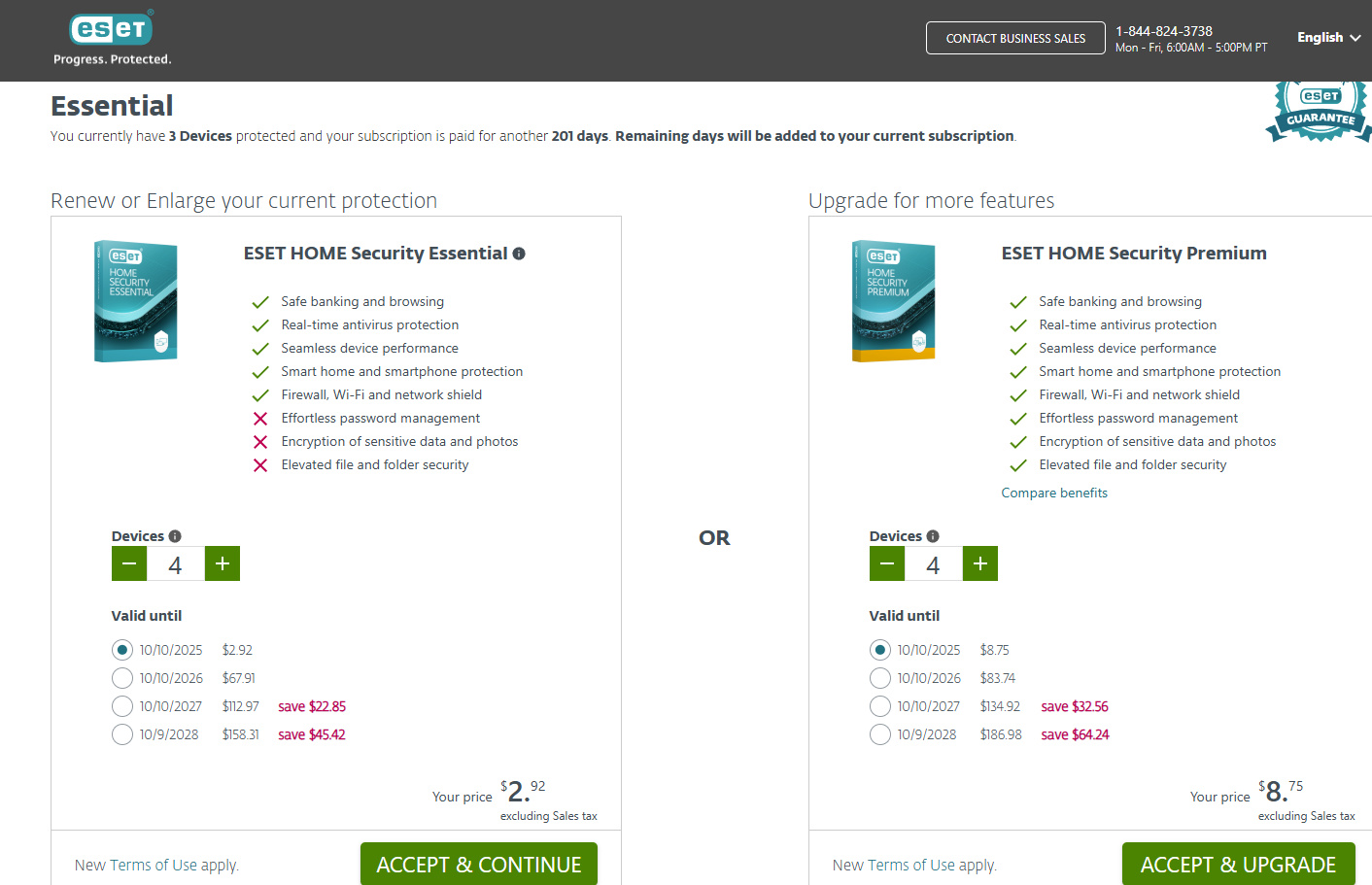Click Essential red X for elevated file security

coord(260,465)
